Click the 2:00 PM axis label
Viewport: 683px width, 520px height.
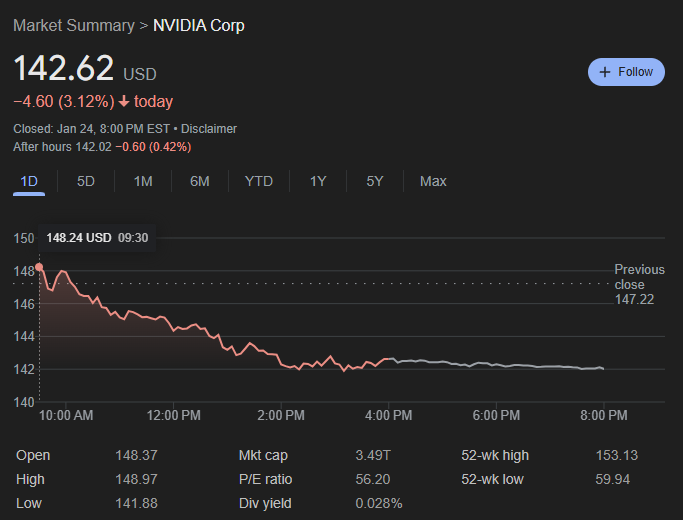coord(281,415)
